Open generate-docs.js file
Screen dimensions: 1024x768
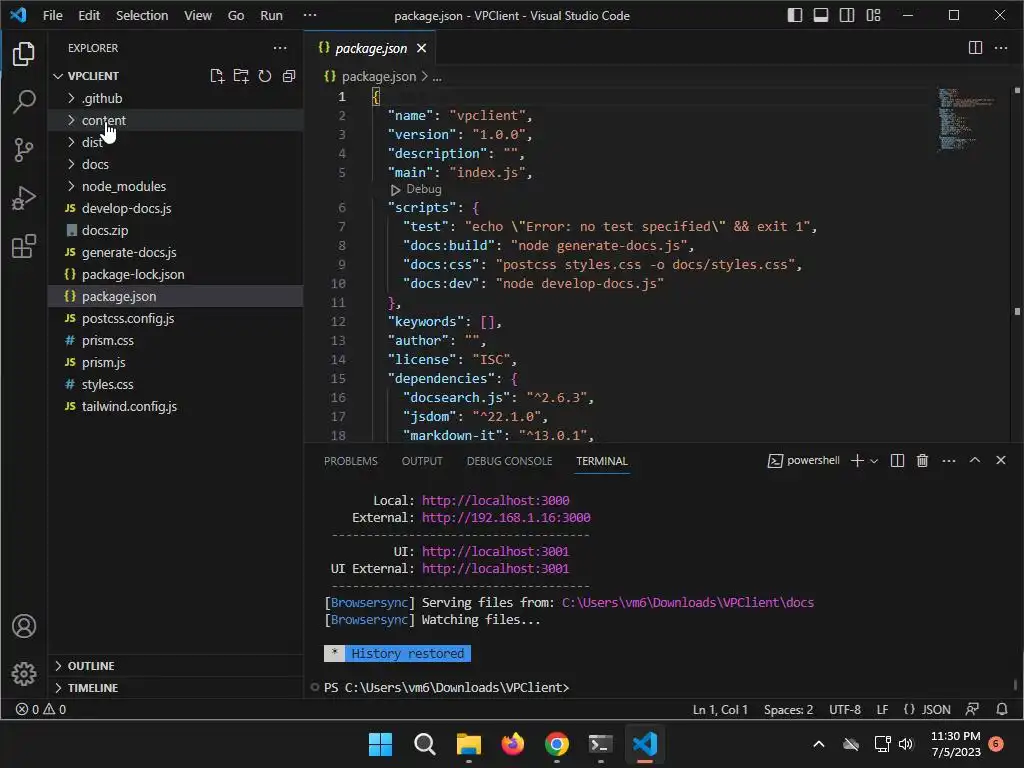click(x=175, y=252)
